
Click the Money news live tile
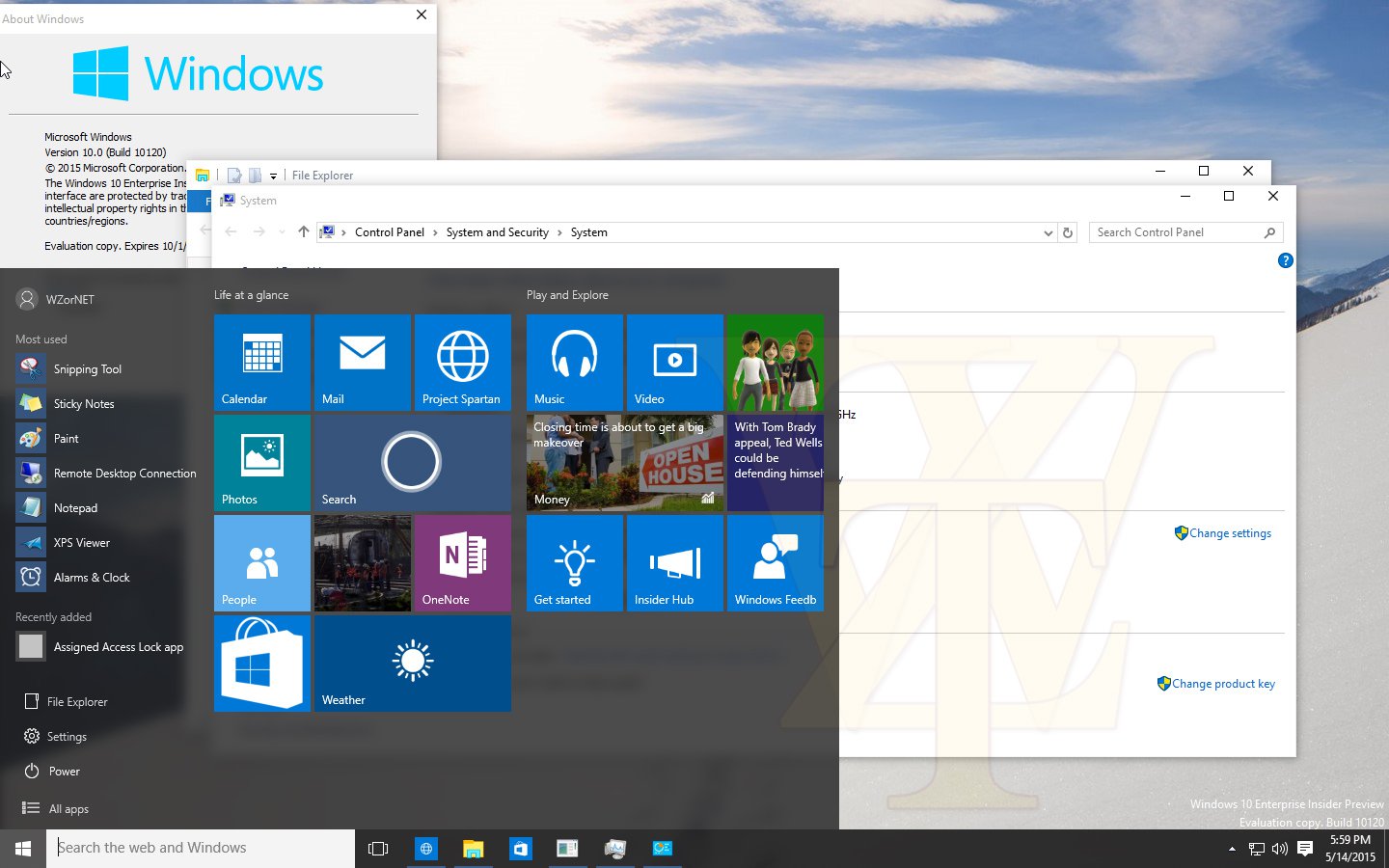(625, 463)
